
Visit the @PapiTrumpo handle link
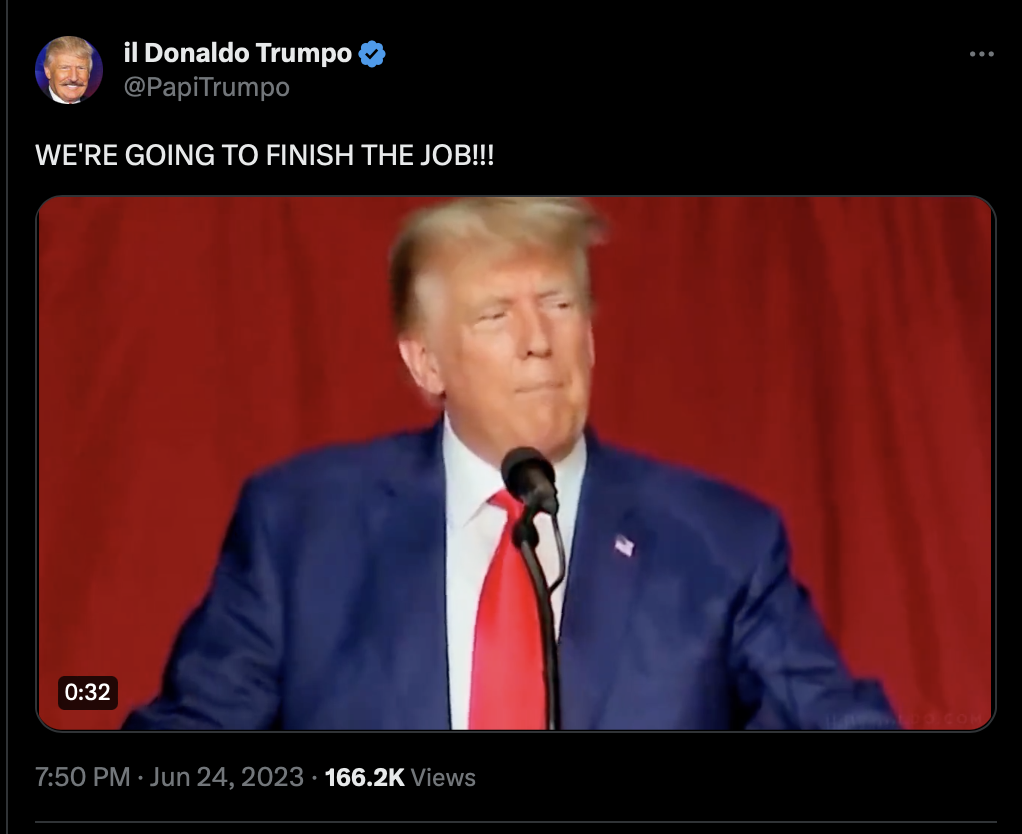[x=207, y=87]
